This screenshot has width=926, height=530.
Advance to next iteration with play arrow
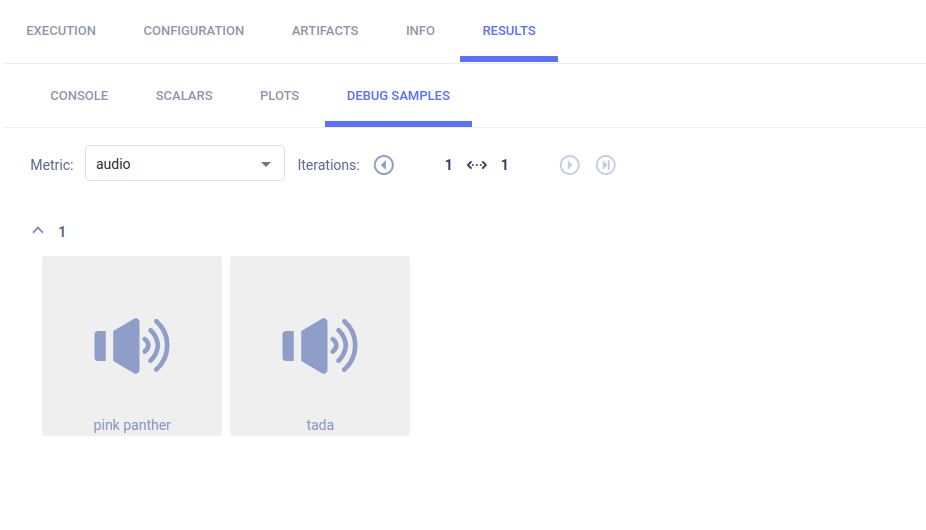(570, 165)
